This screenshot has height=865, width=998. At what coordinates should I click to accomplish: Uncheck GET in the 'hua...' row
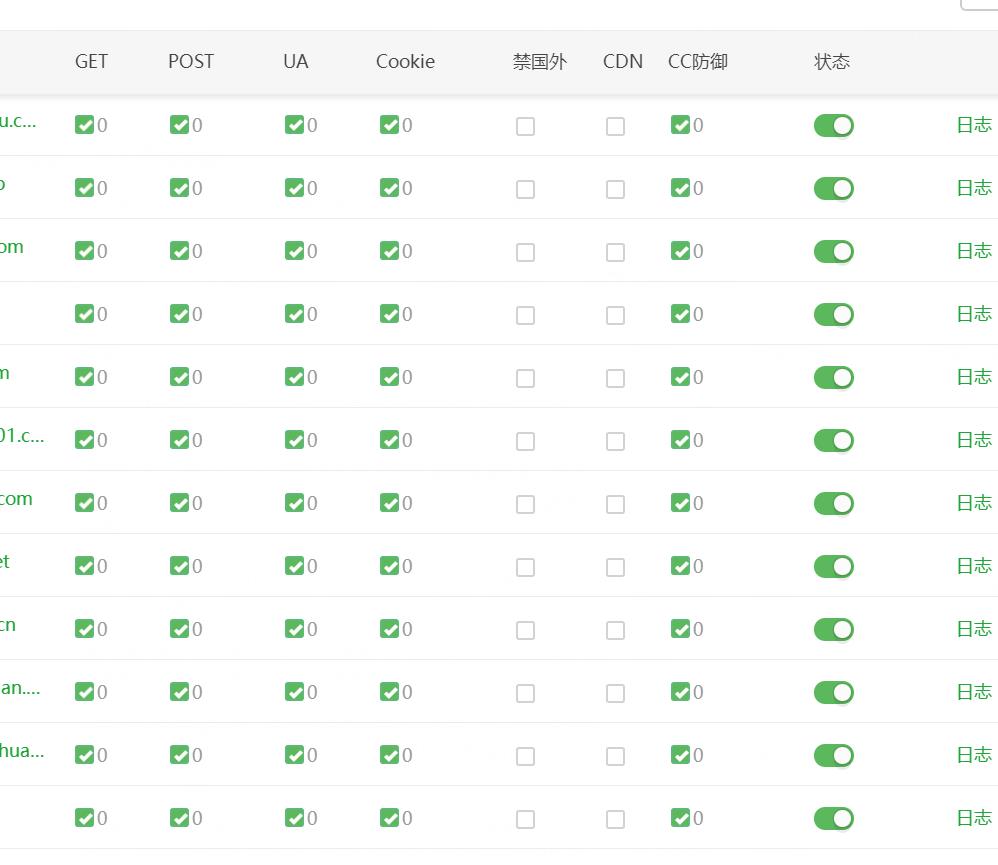click(x=84, y=755)
